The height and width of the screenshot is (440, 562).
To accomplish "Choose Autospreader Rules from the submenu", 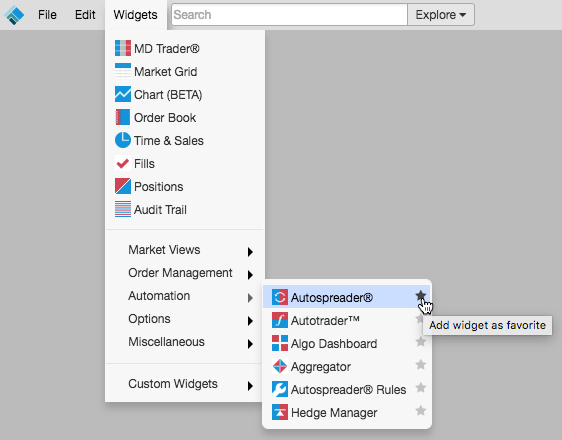I will point(347,389).
